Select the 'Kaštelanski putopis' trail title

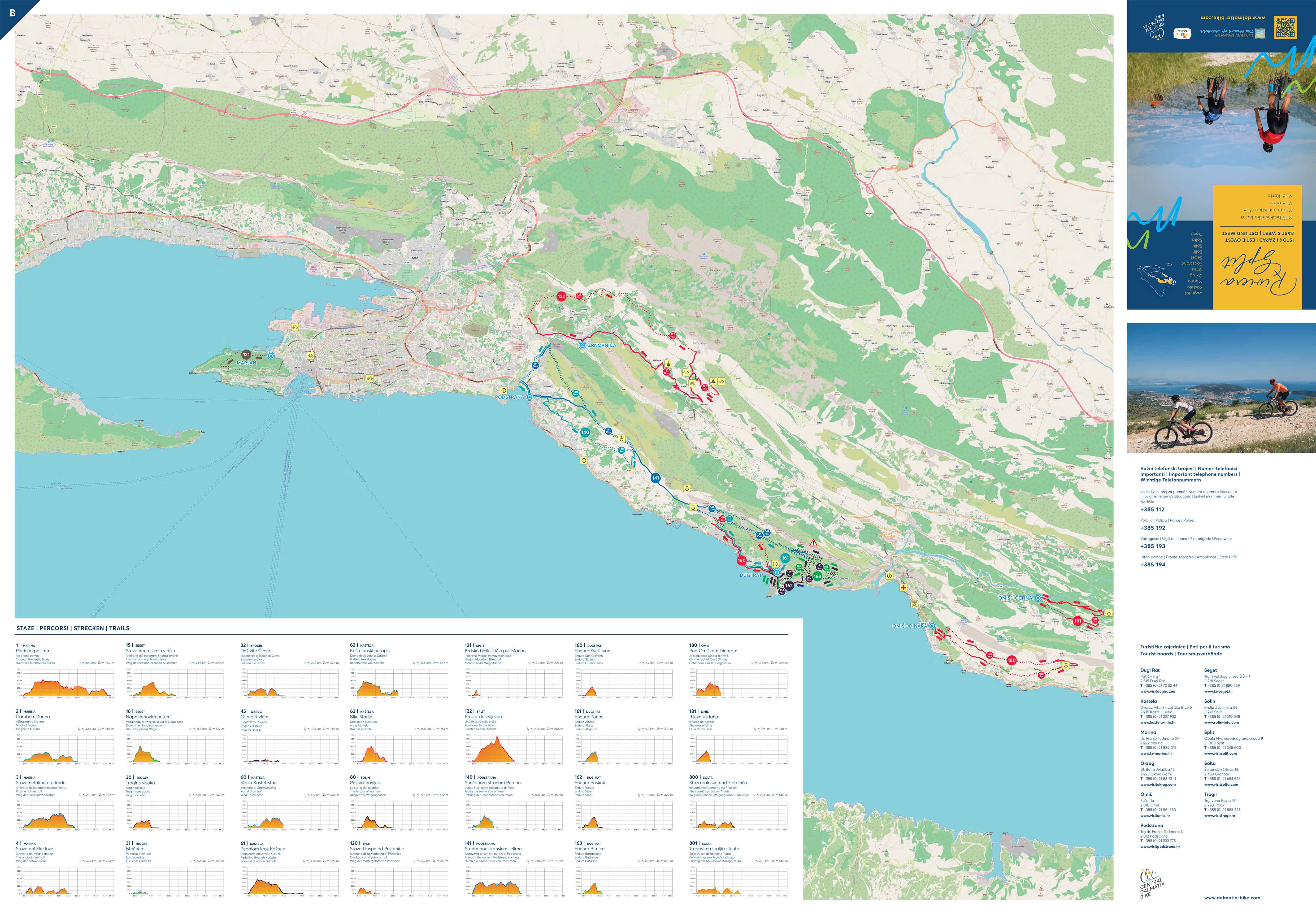370,651
